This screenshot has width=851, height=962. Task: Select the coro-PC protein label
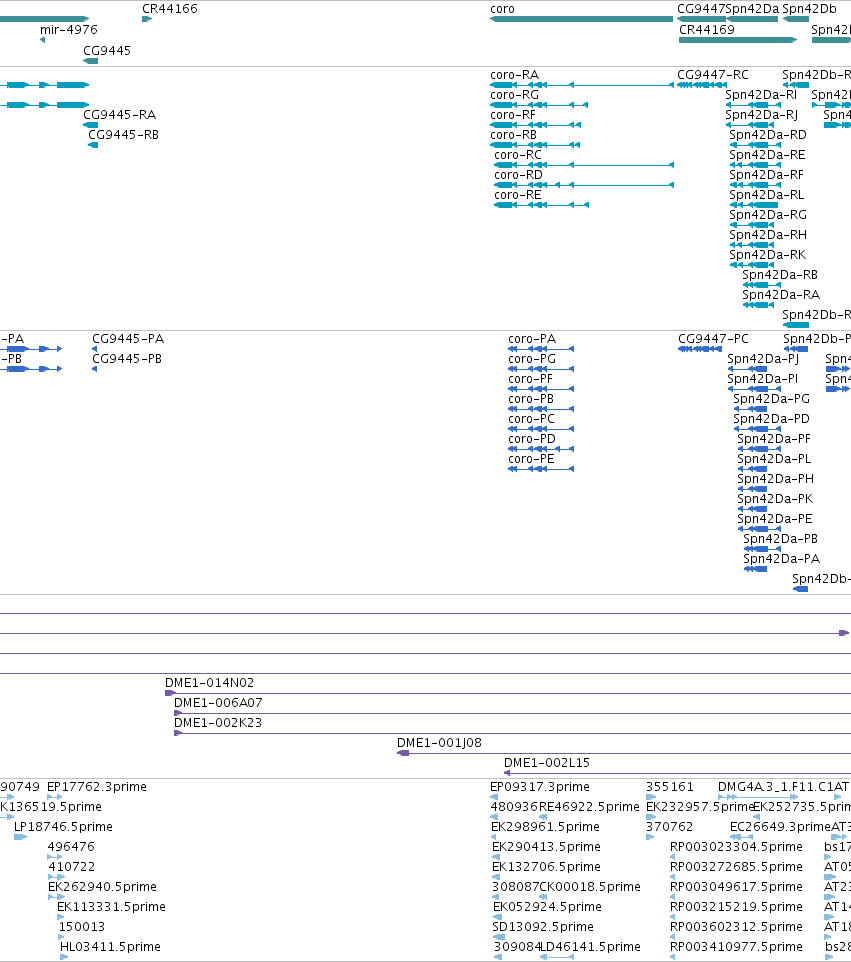coord(531,418)
